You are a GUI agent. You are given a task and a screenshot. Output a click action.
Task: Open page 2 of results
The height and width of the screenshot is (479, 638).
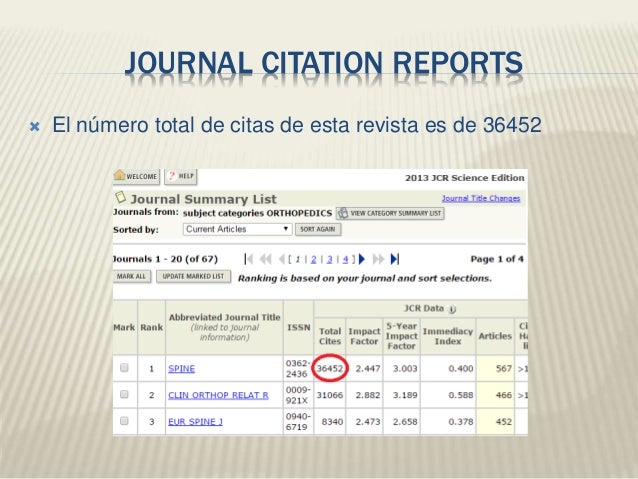(313, 259)
